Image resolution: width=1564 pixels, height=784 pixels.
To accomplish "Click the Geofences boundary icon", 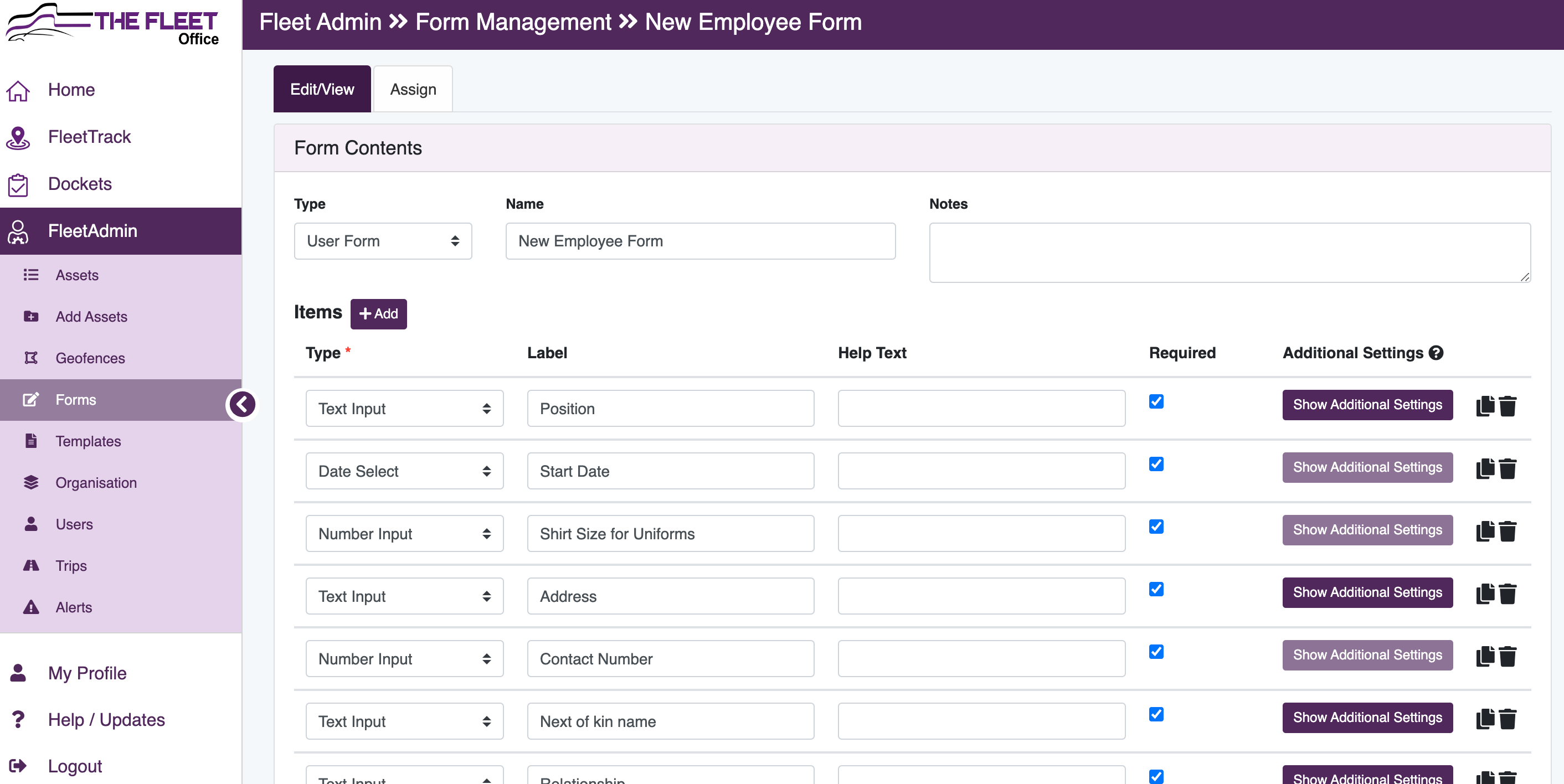I will [31, 358].
